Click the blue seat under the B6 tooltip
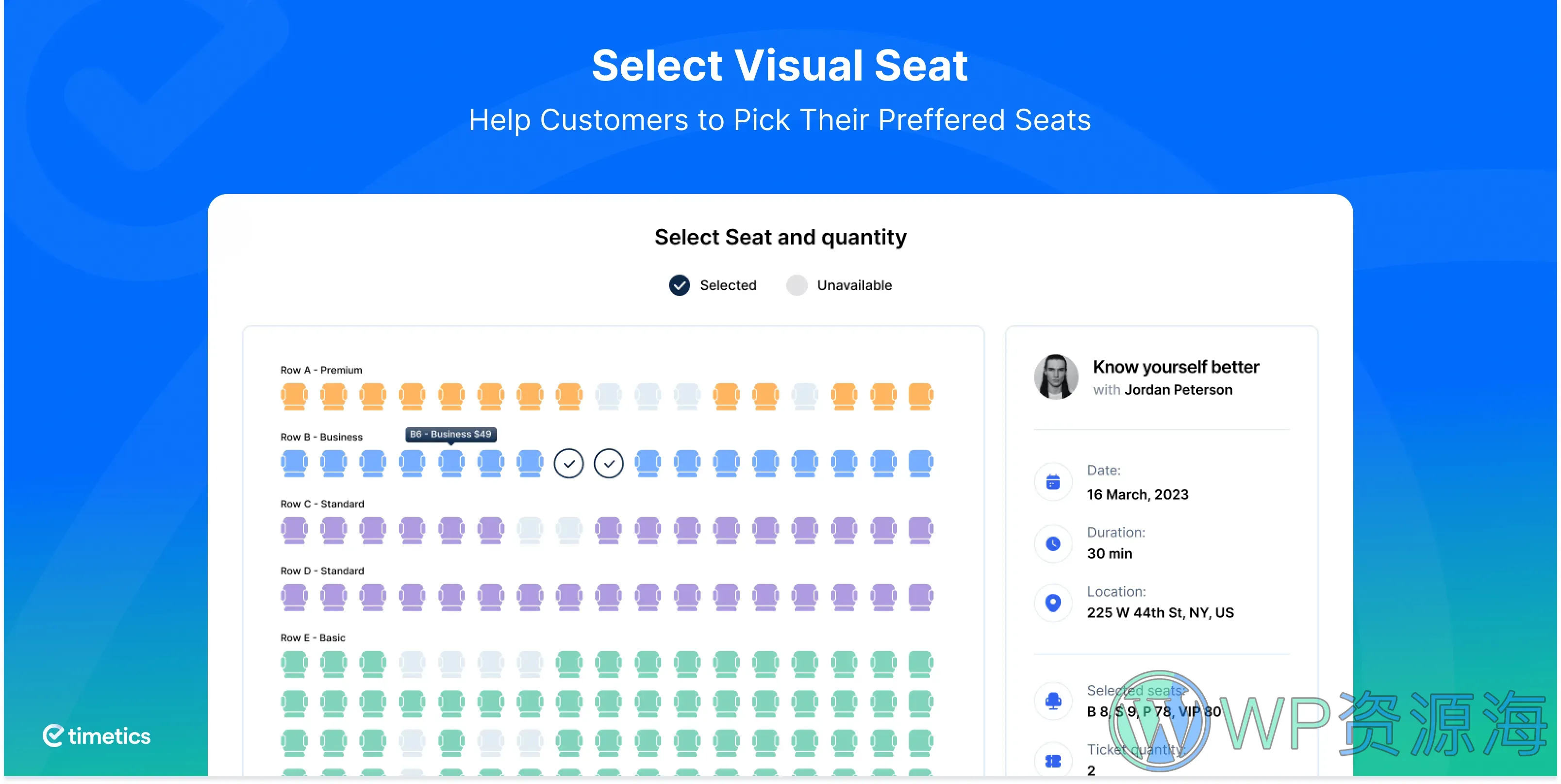Viewport: 1561px width, 784px height. coord(451,463)
